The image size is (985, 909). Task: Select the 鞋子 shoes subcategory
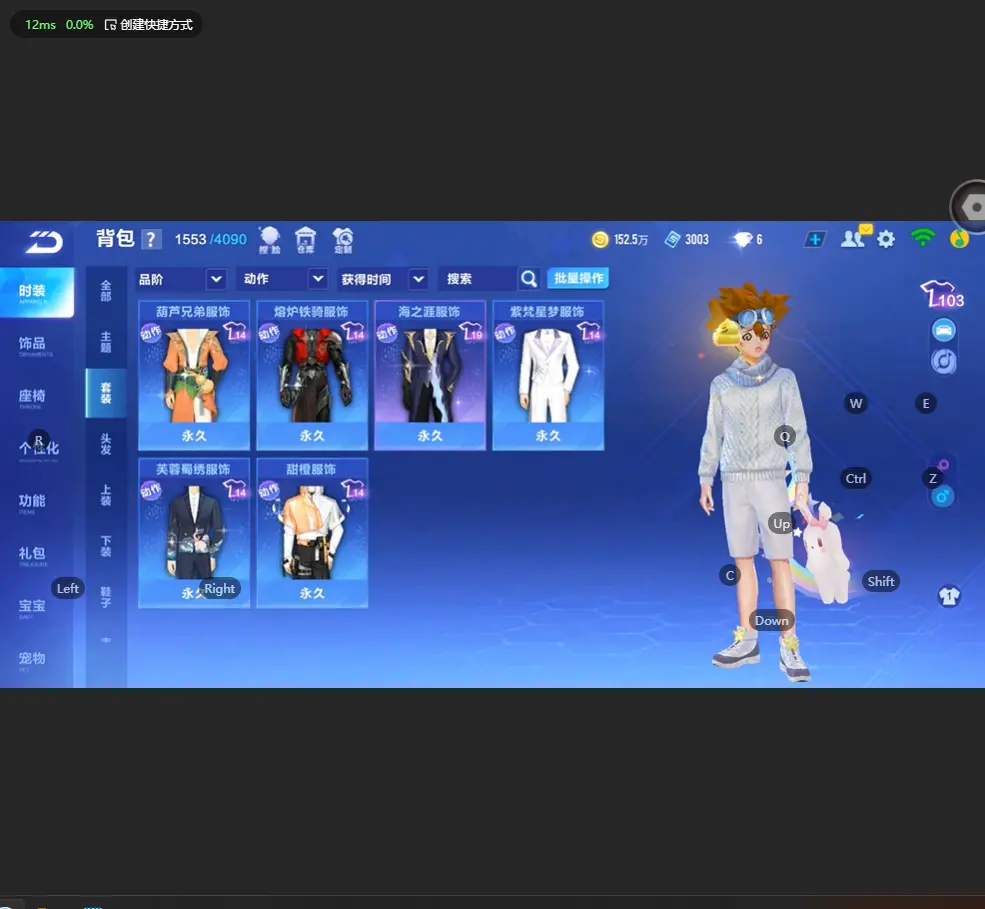pos(106,597)
